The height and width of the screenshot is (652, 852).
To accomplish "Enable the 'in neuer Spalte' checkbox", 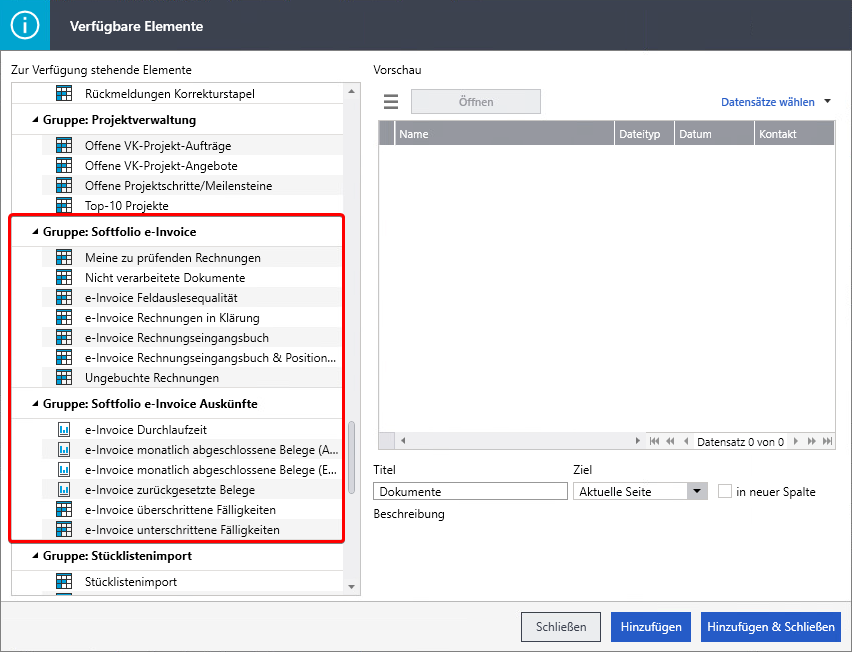I will (725, 491).
